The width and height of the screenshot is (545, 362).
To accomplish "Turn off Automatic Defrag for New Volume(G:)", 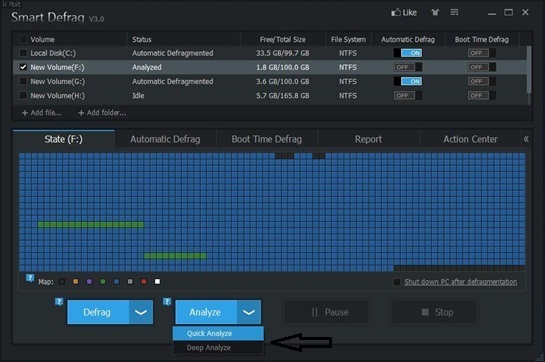I will pyautogui.click(x=408, y=81).
